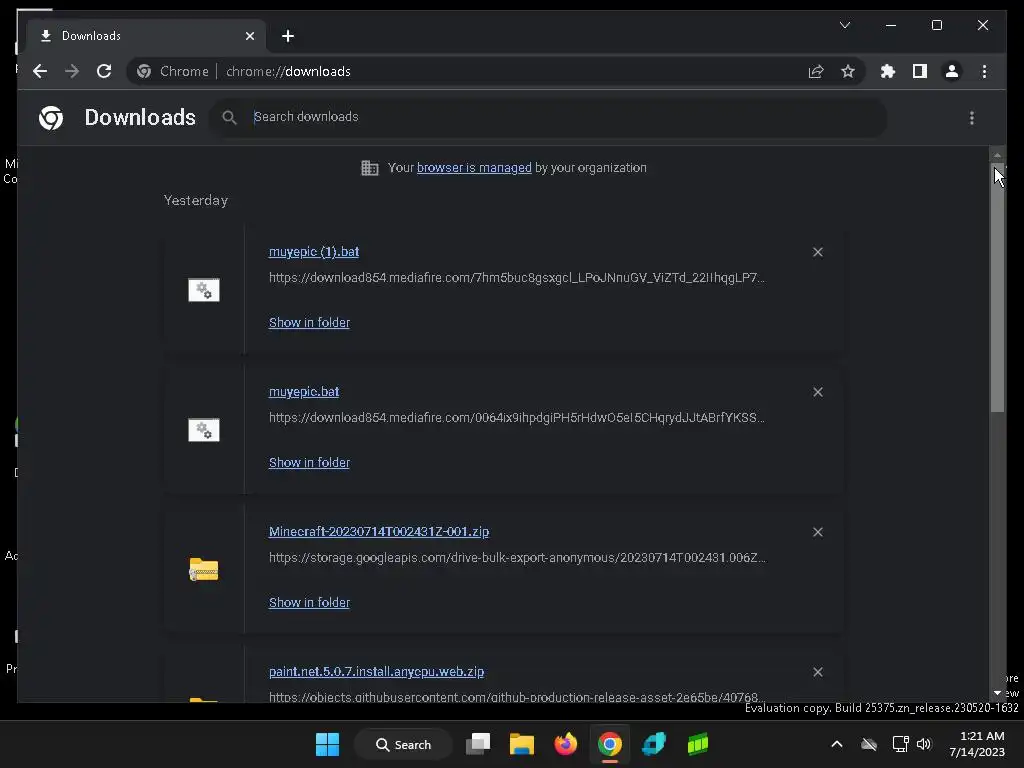The height and width of the screenshot is (768, 1024).
Task: Open the taskbar Search box
Action: (404, 744)
